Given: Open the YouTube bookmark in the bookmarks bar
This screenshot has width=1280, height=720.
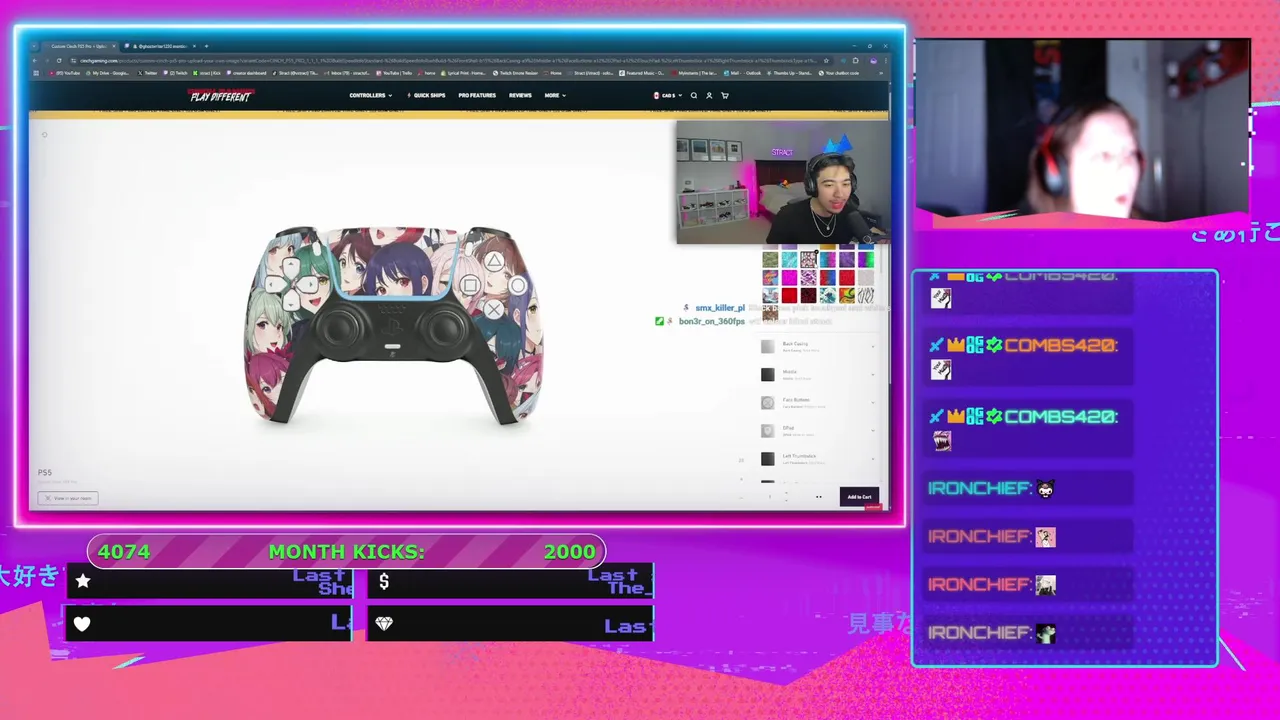Looking at the screenshot, I should [x=65, y=73].
